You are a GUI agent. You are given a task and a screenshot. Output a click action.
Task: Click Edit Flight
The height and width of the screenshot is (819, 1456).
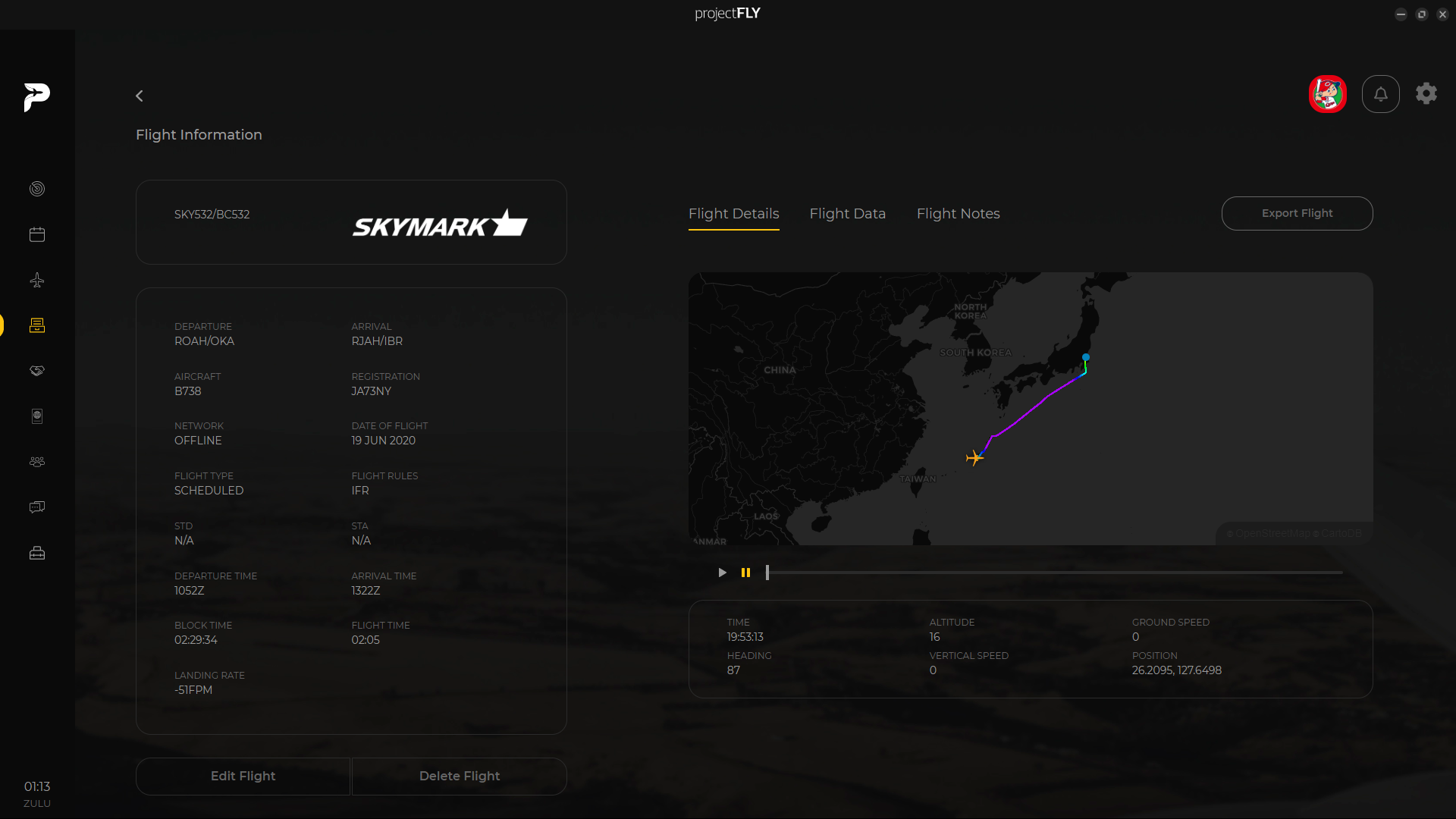(x=243, y=776)
